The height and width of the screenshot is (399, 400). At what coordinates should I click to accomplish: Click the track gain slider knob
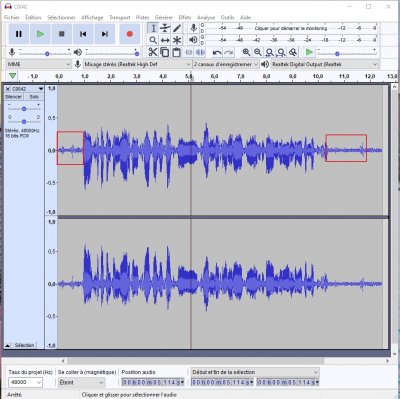coord(24,109)
